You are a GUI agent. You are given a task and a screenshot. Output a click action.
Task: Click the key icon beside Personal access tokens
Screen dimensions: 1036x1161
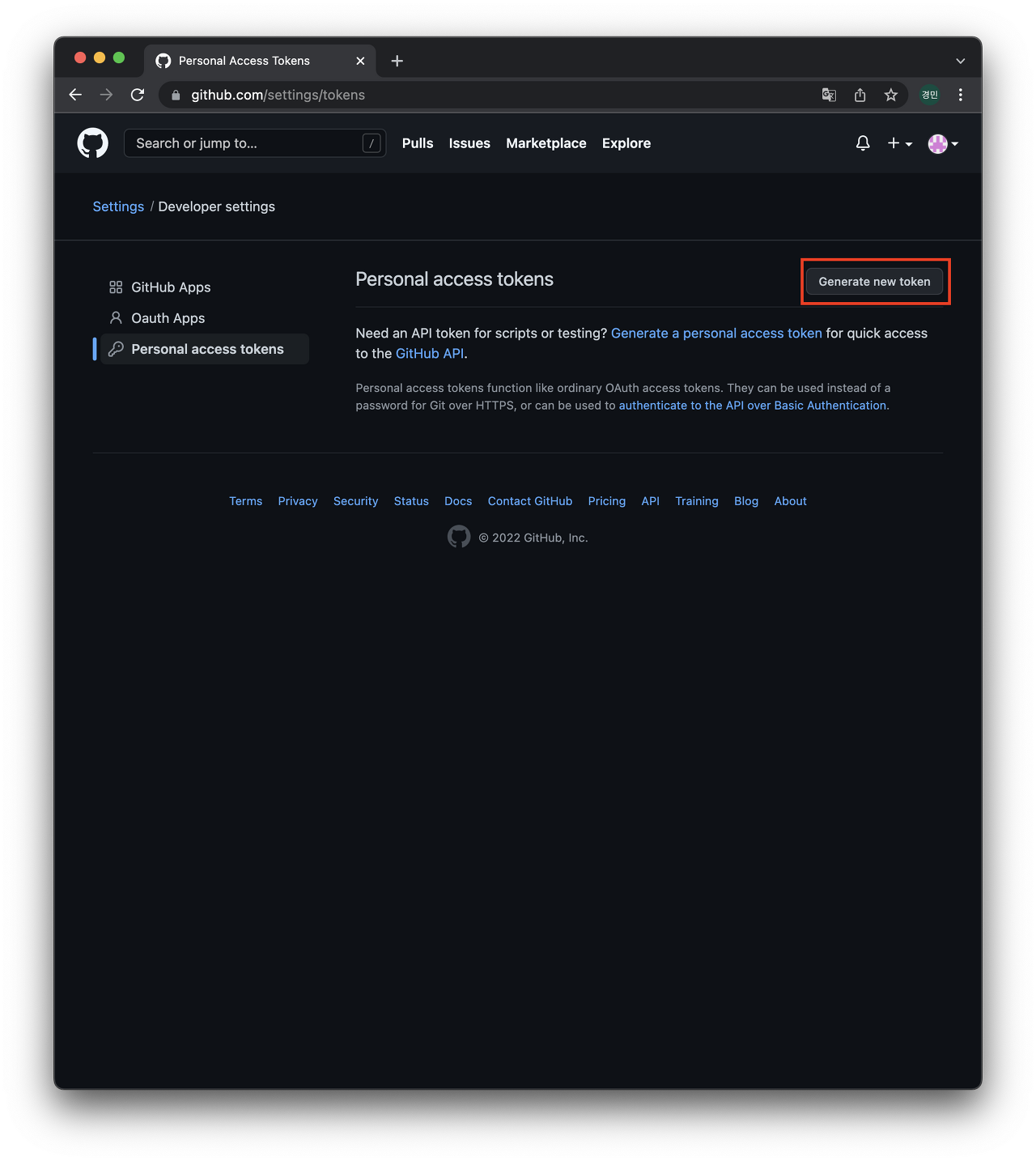point(116,349)
